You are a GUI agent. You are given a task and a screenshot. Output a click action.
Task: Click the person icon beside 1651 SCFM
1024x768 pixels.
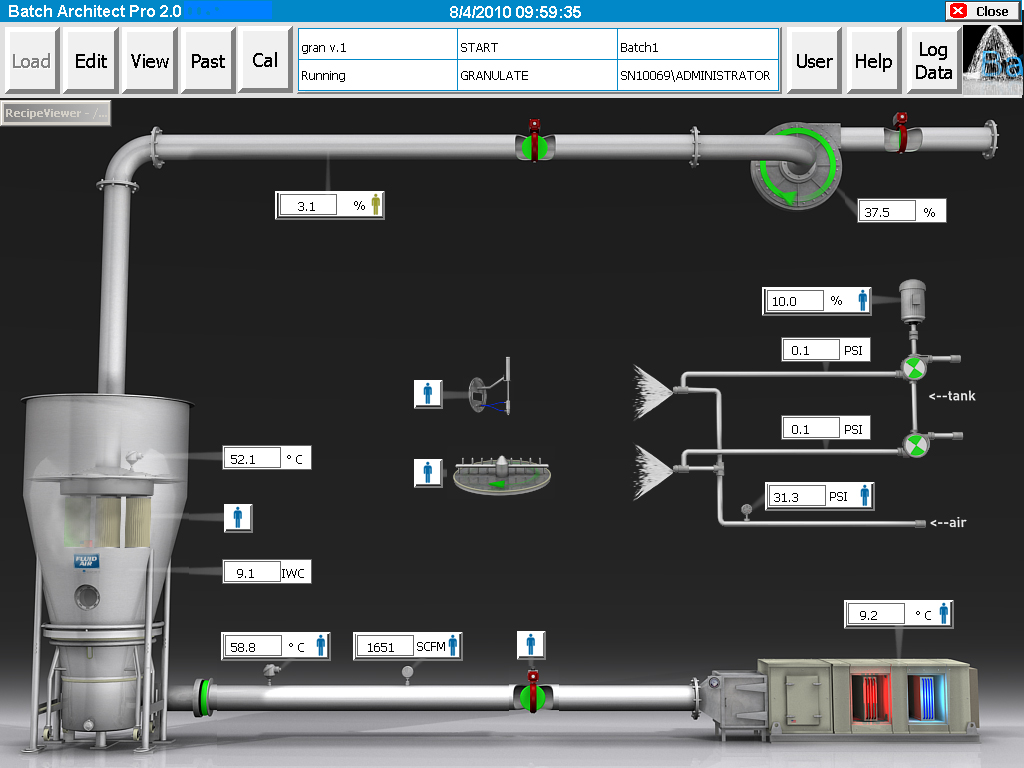(x=453, y=646)
